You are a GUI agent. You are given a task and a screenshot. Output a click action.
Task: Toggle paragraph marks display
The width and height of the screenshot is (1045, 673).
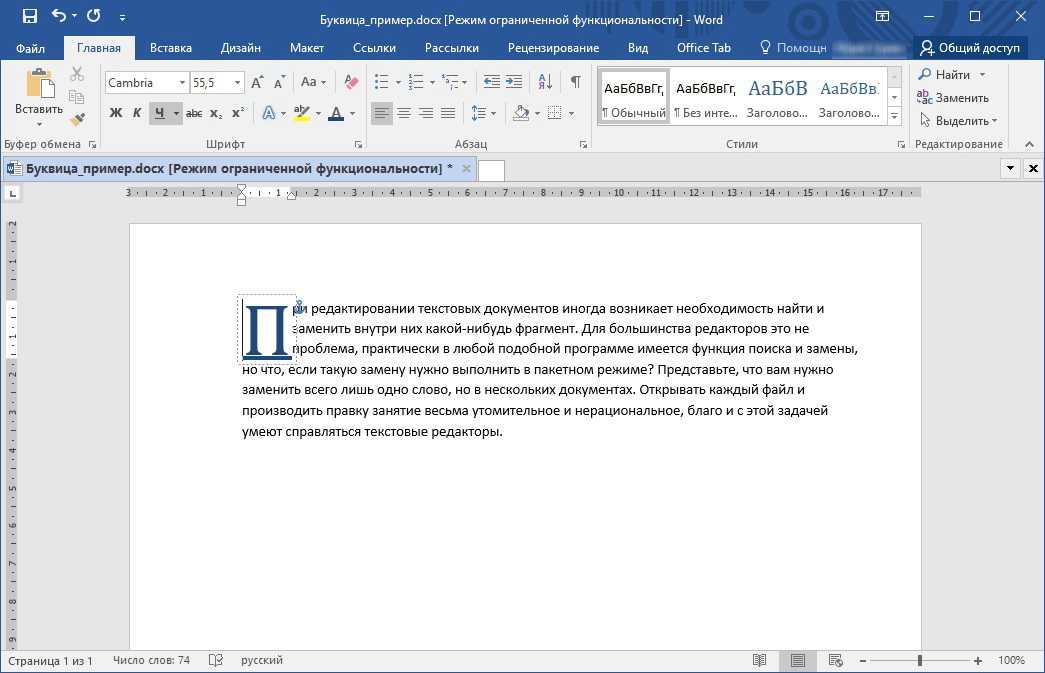click(576, 83)
